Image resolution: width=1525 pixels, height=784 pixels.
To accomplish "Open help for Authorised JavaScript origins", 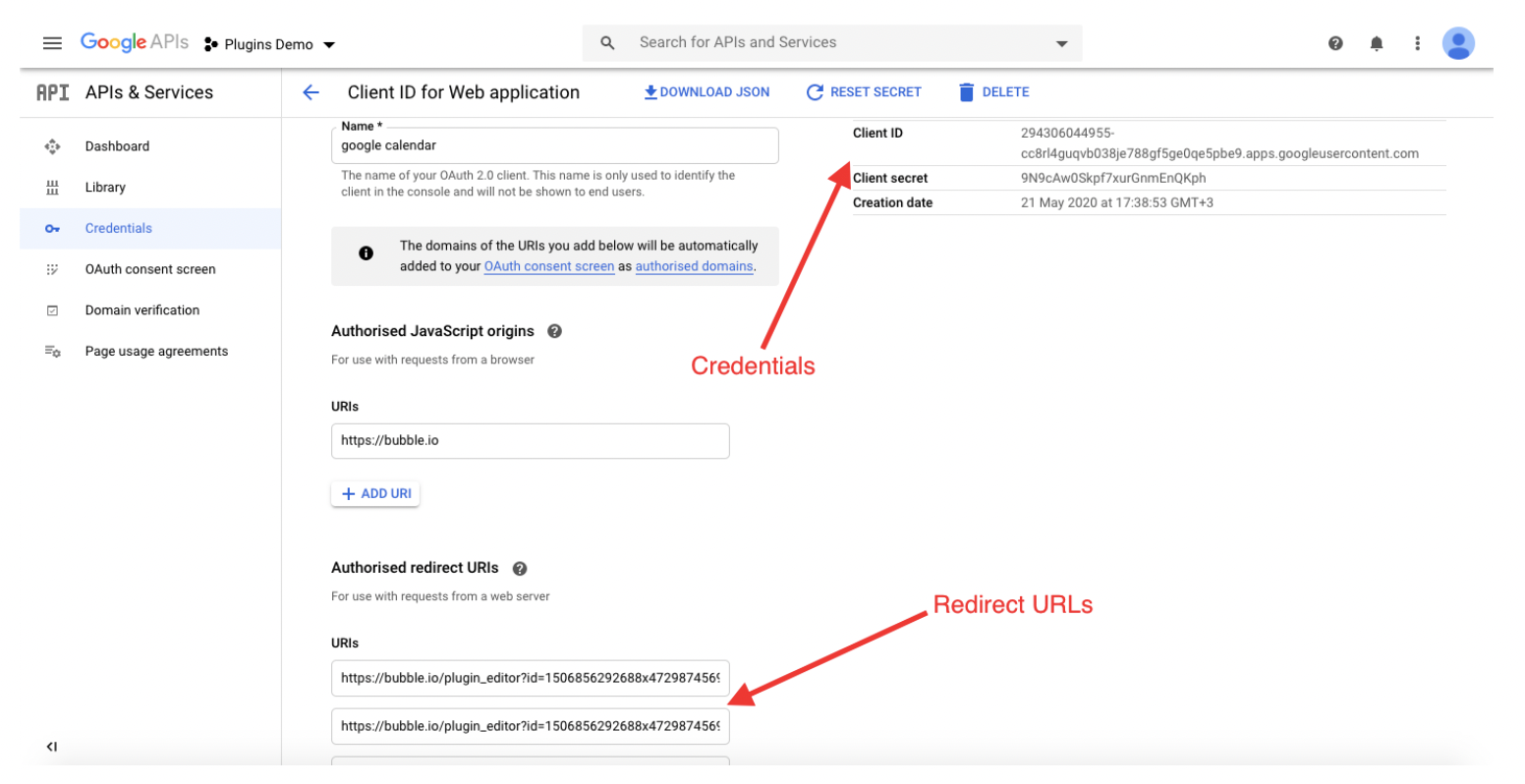I will pos(554,331).
